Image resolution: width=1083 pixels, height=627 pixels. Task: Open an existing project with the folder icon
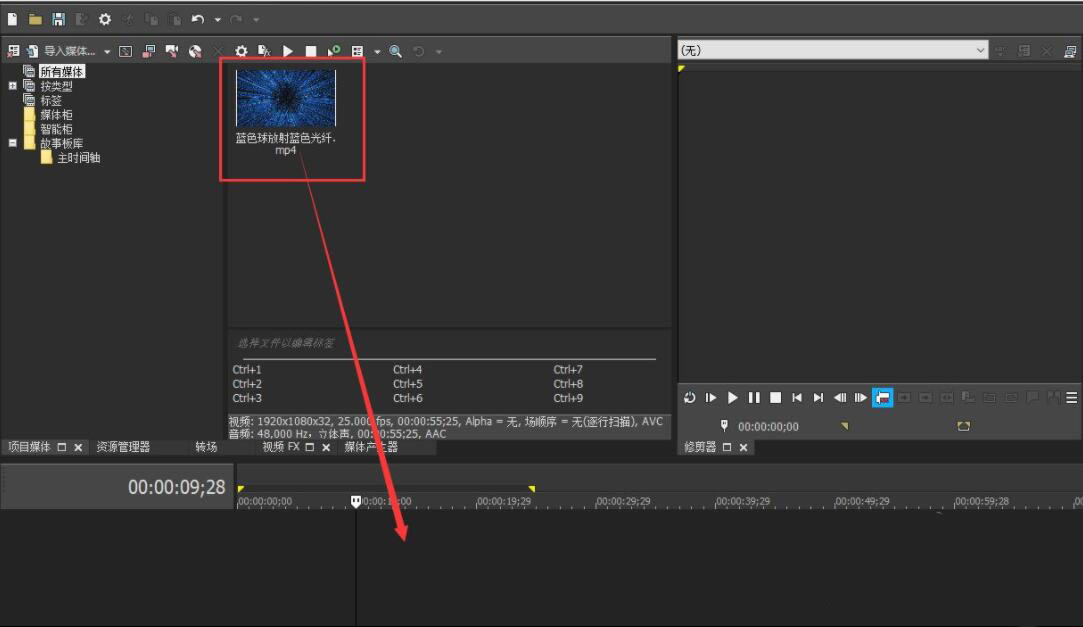(x=35, y=17)
